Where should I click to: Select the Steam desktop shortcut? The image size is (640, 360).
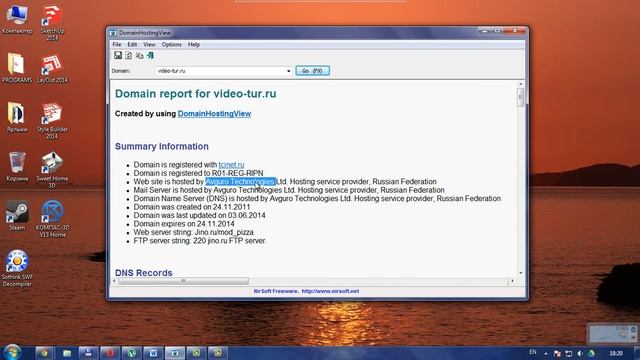[x=17, y=216]
